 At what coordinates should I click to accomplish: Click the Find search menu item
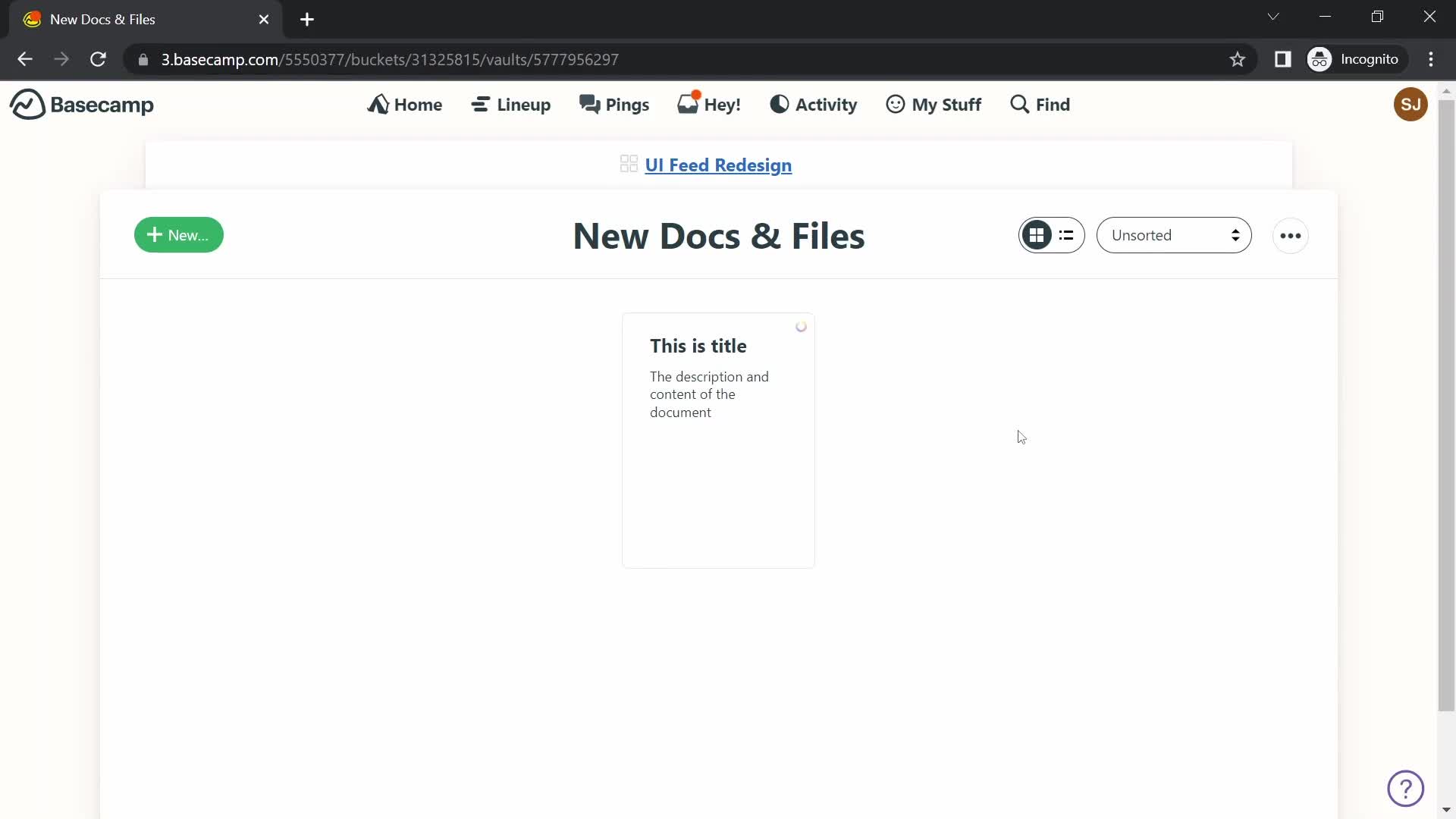[x=1040, y=104]
